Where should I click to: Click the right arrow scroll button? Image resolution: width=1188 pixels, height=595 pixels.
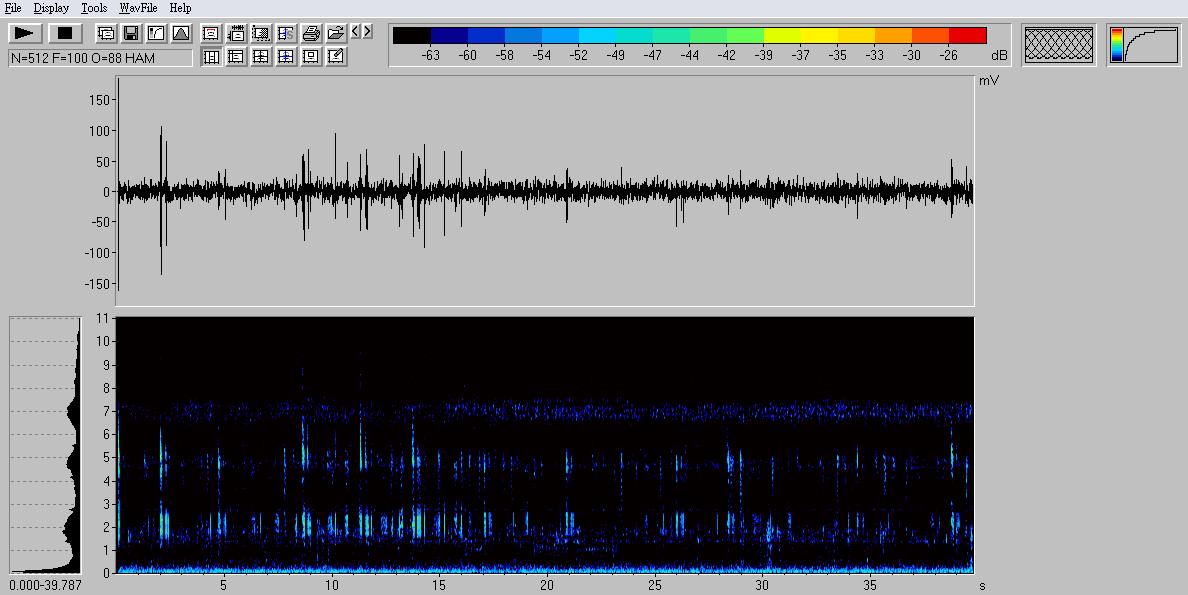(368, 32)
